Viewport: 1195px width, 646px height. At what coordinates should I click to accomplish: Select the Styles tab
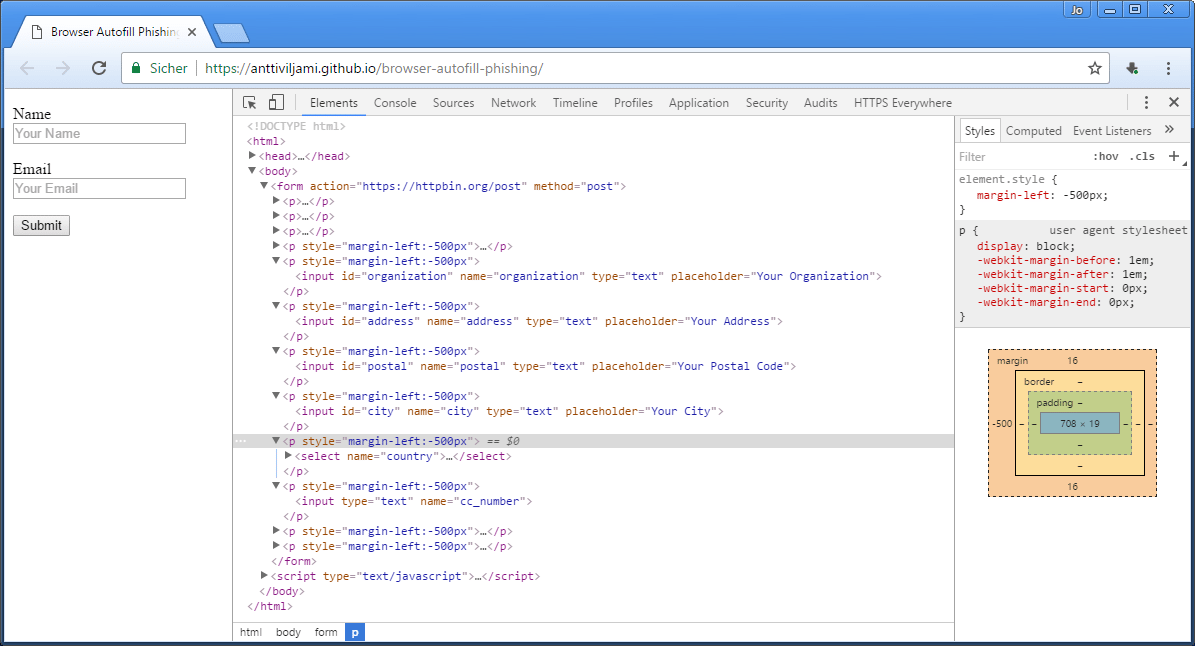coord(979,131)
